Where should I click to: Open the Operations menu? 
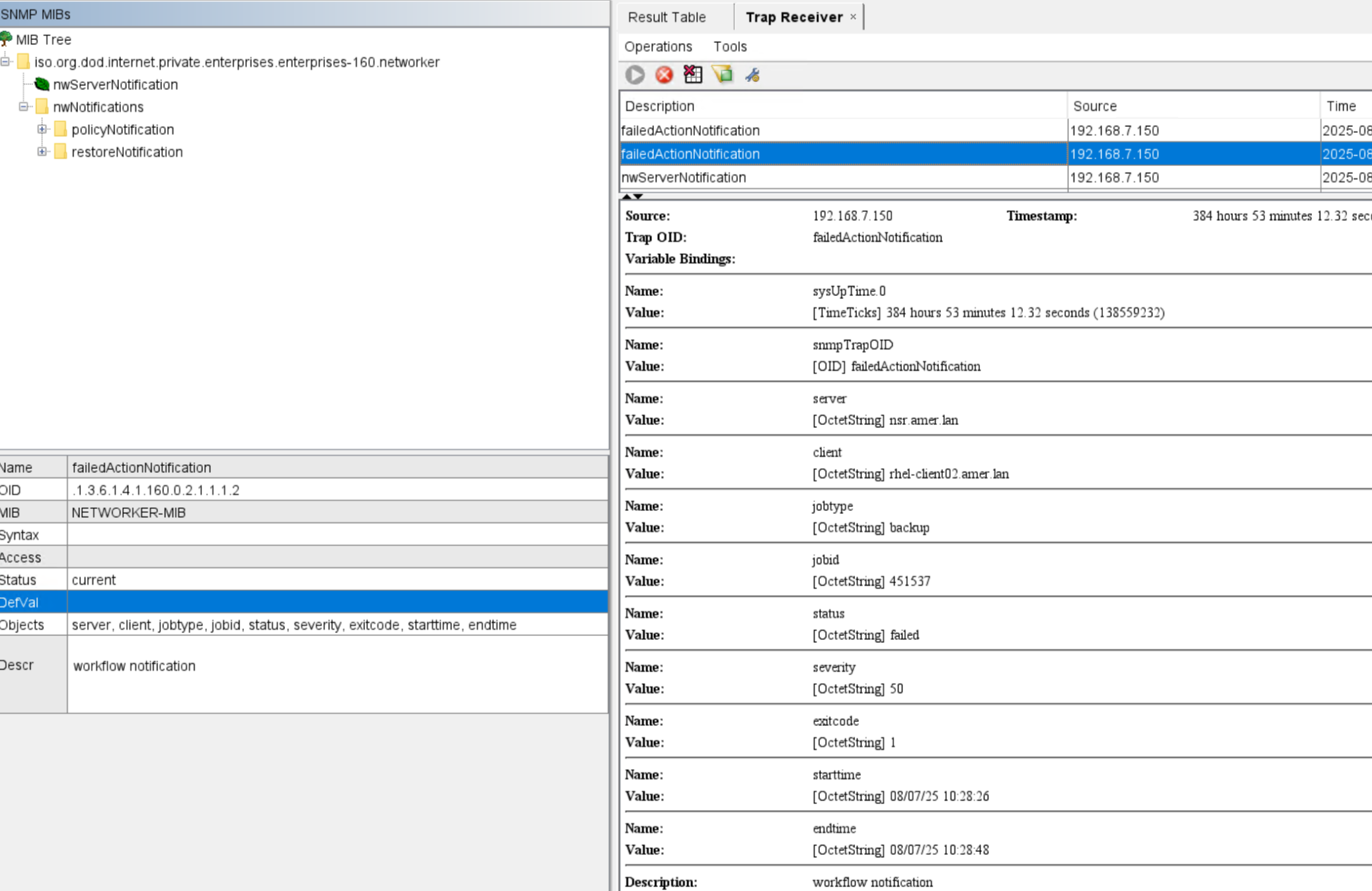coord(658,46)
